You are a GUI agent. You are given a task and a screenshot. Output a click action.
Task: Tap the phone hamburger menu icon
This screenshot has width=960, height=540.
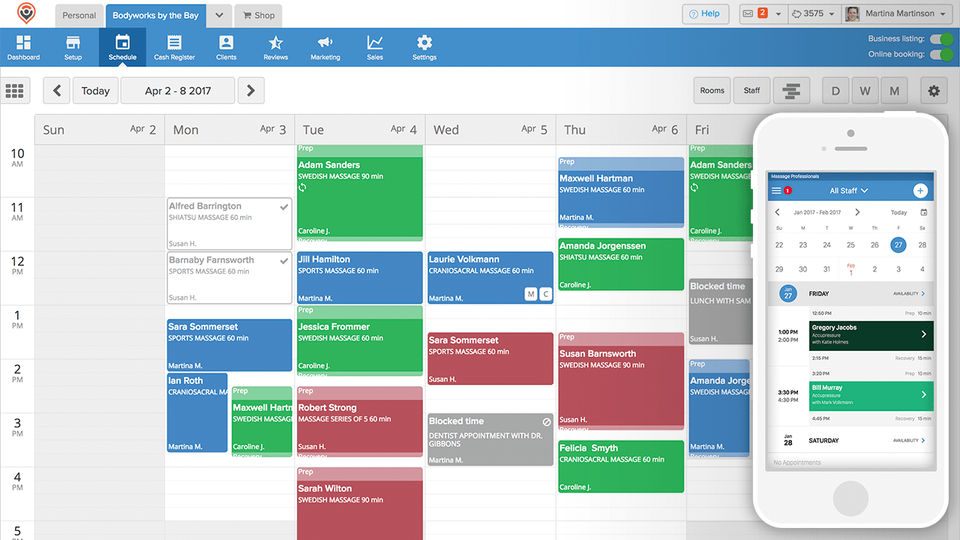[776, 191]
